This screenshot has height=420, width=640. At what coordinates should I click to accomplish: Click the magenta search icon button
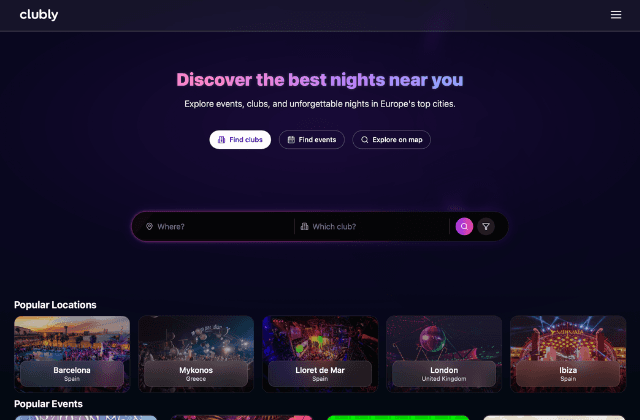coord(464,227)
